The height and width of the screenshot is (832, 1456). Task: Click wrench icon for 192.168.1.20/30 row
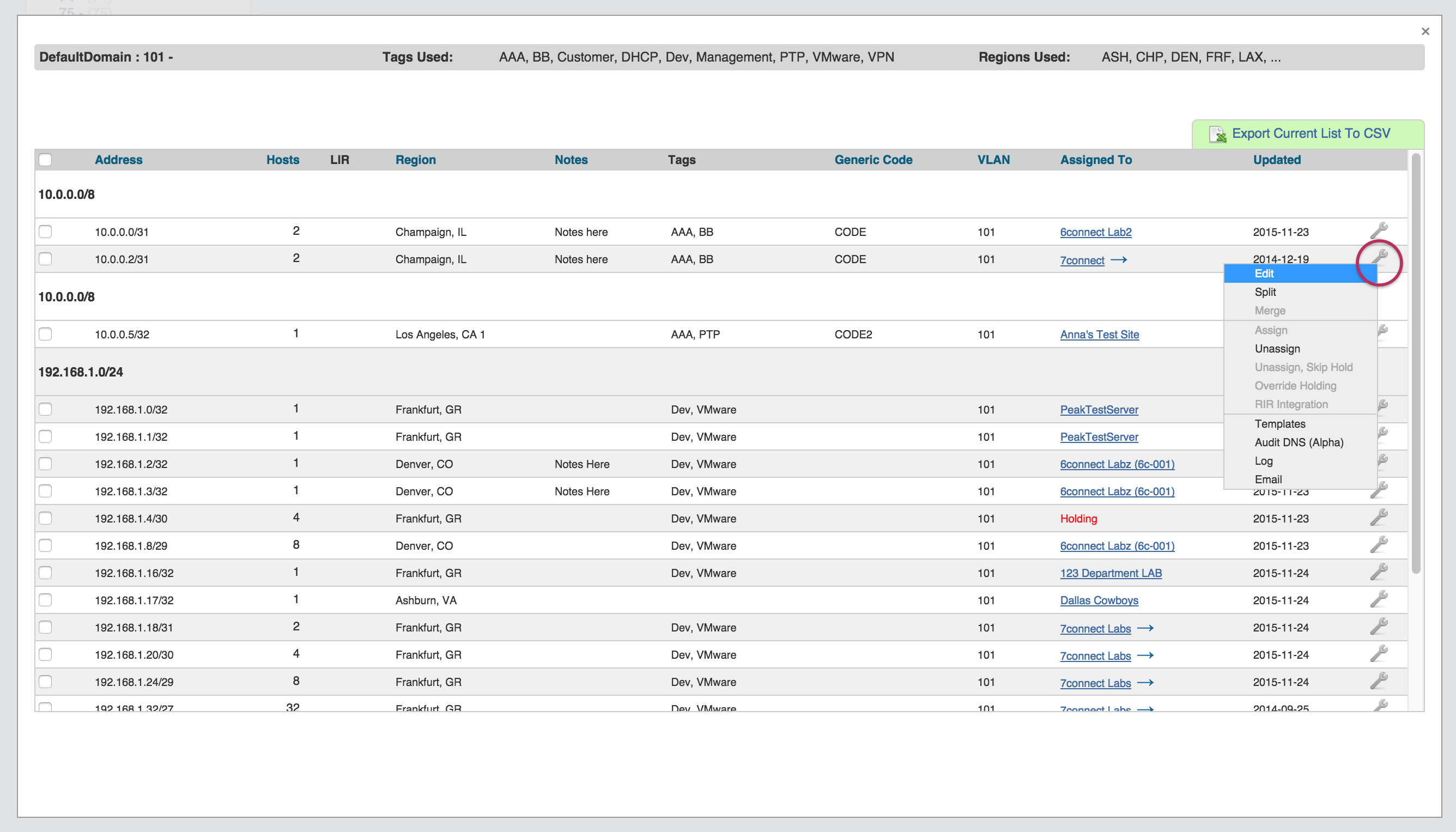1379,653
